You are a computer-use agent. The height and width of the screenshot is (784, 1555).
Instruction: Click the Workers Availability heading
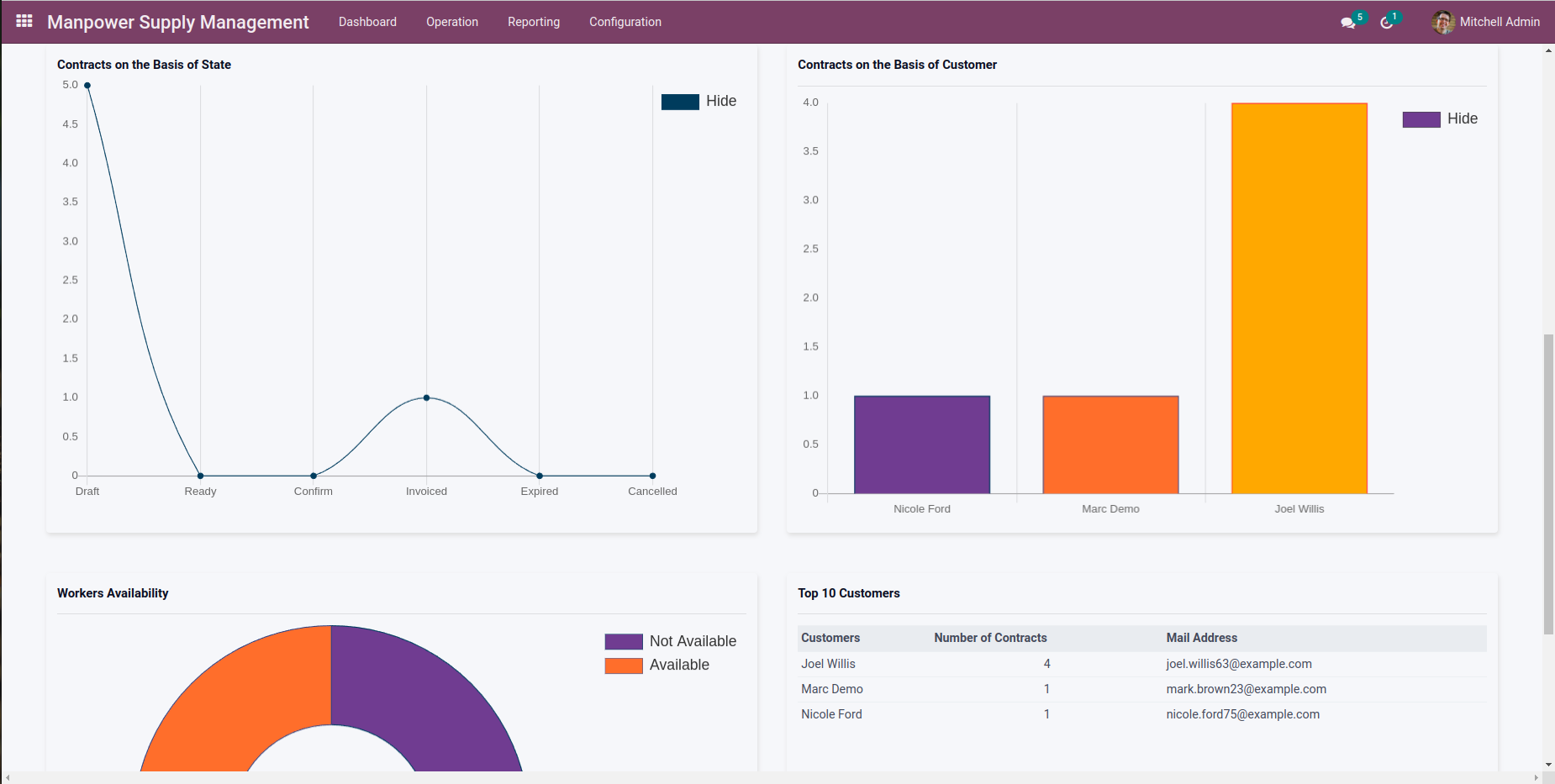[x=113, y=593]
